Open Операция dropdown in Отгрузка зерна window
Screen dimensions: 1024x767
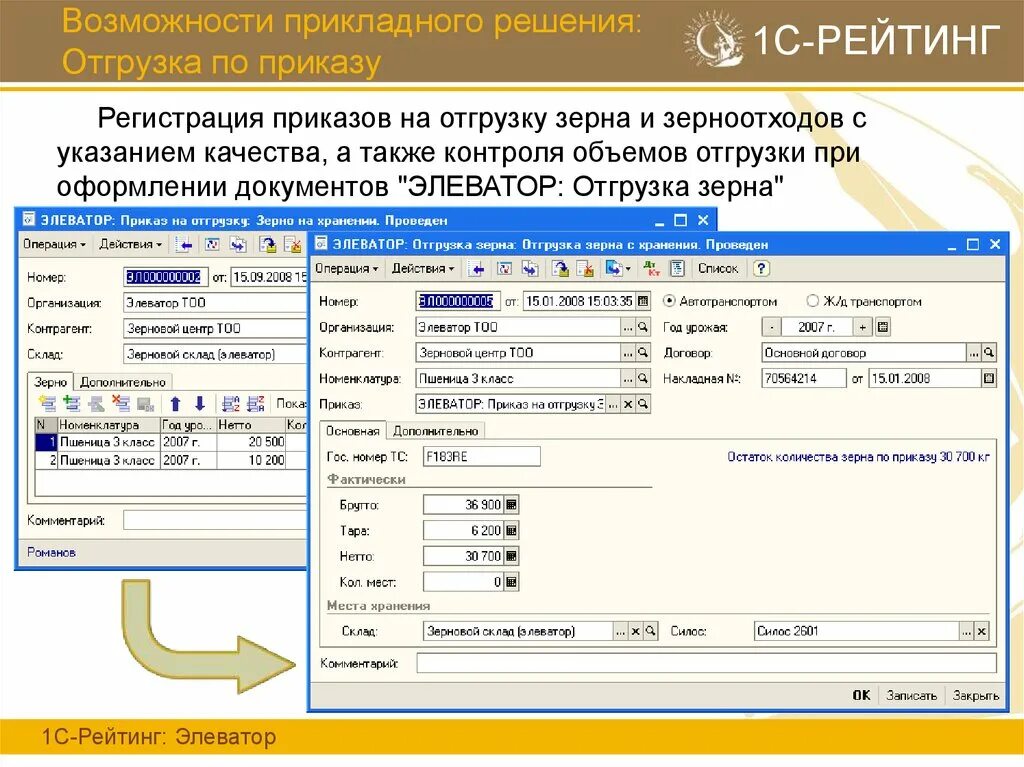[x=346, y=269]
